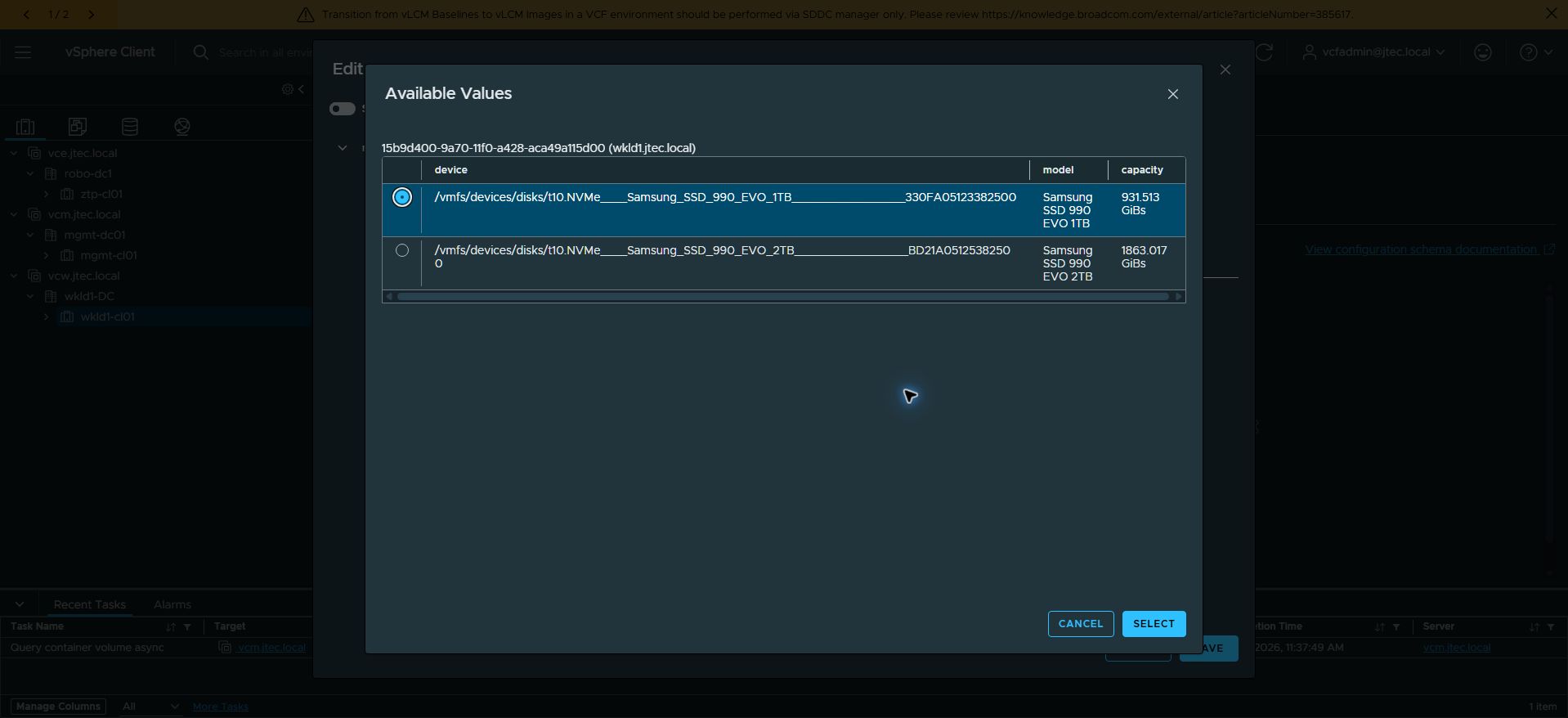The height and width of the screenshot is (718, 1568).
Task: Click the SELECT button
Action: [x=1154, y=624]
